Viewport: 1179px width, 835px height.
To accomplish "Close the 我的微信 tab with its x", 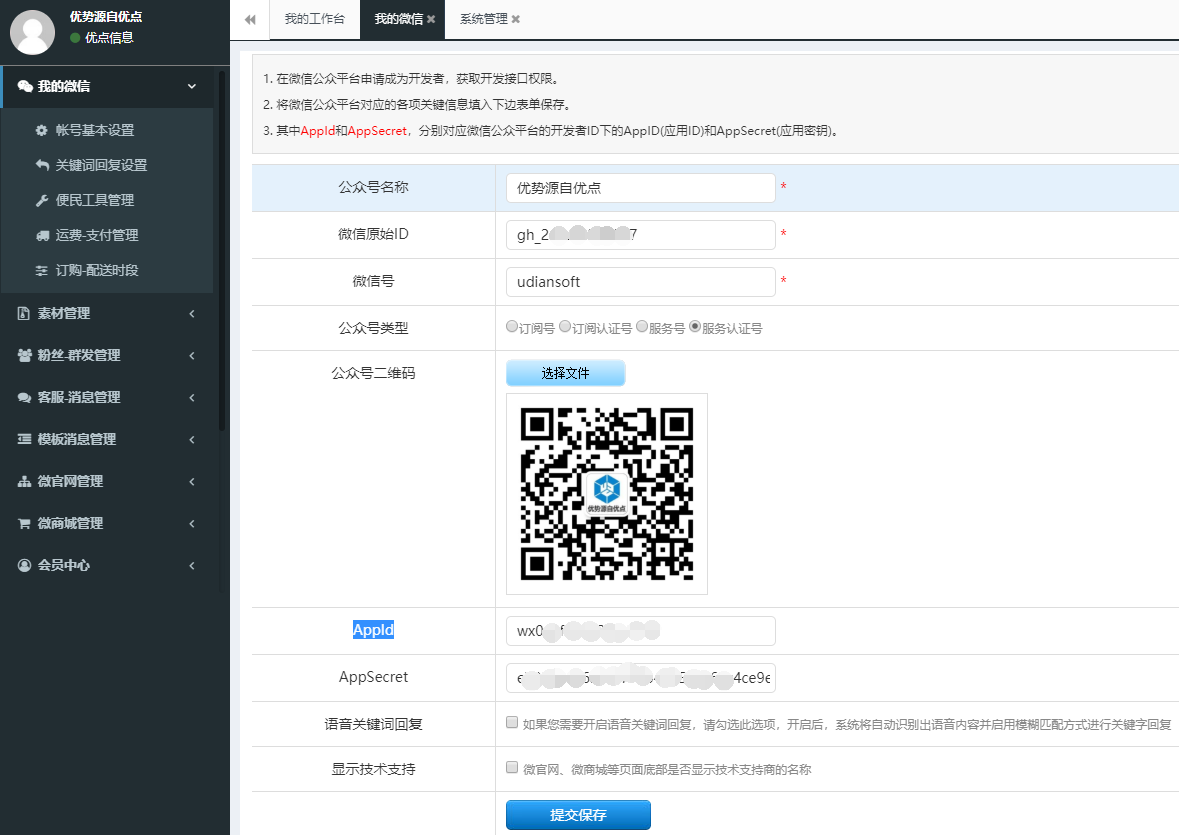I will 431,20.
